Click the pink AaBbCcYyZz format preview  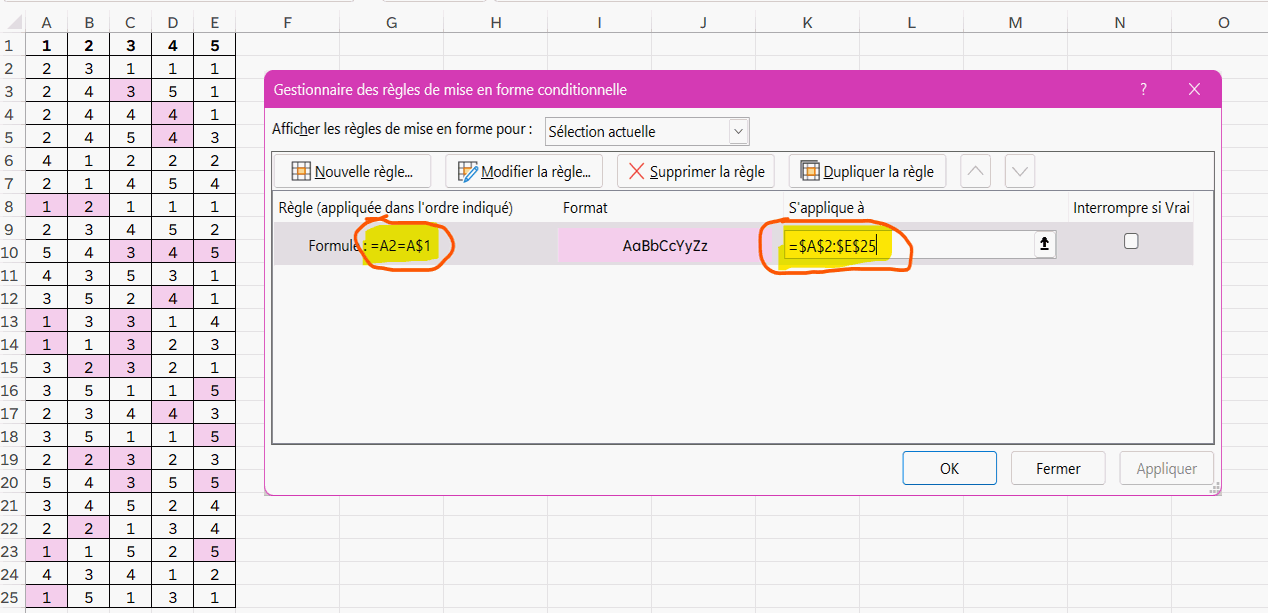(x=665, y=245)
